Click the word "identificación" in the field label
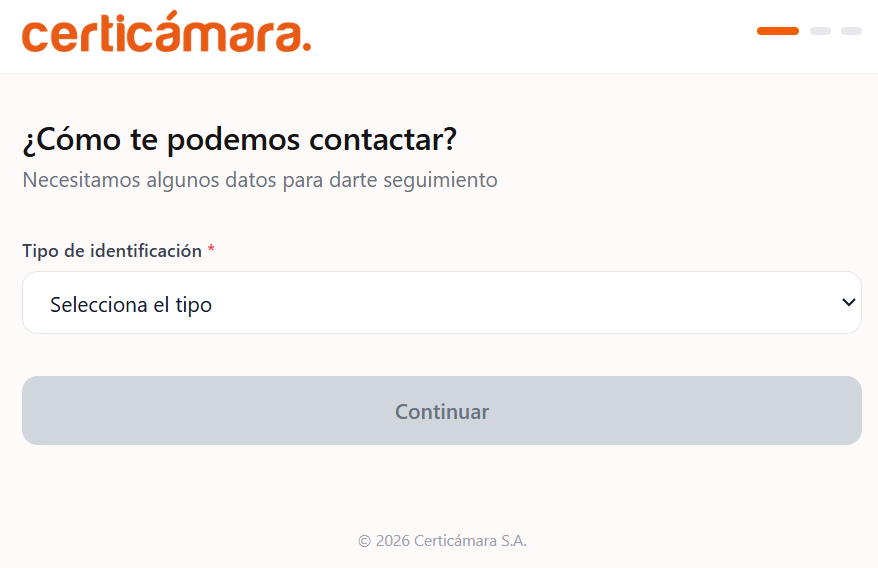 146,251
